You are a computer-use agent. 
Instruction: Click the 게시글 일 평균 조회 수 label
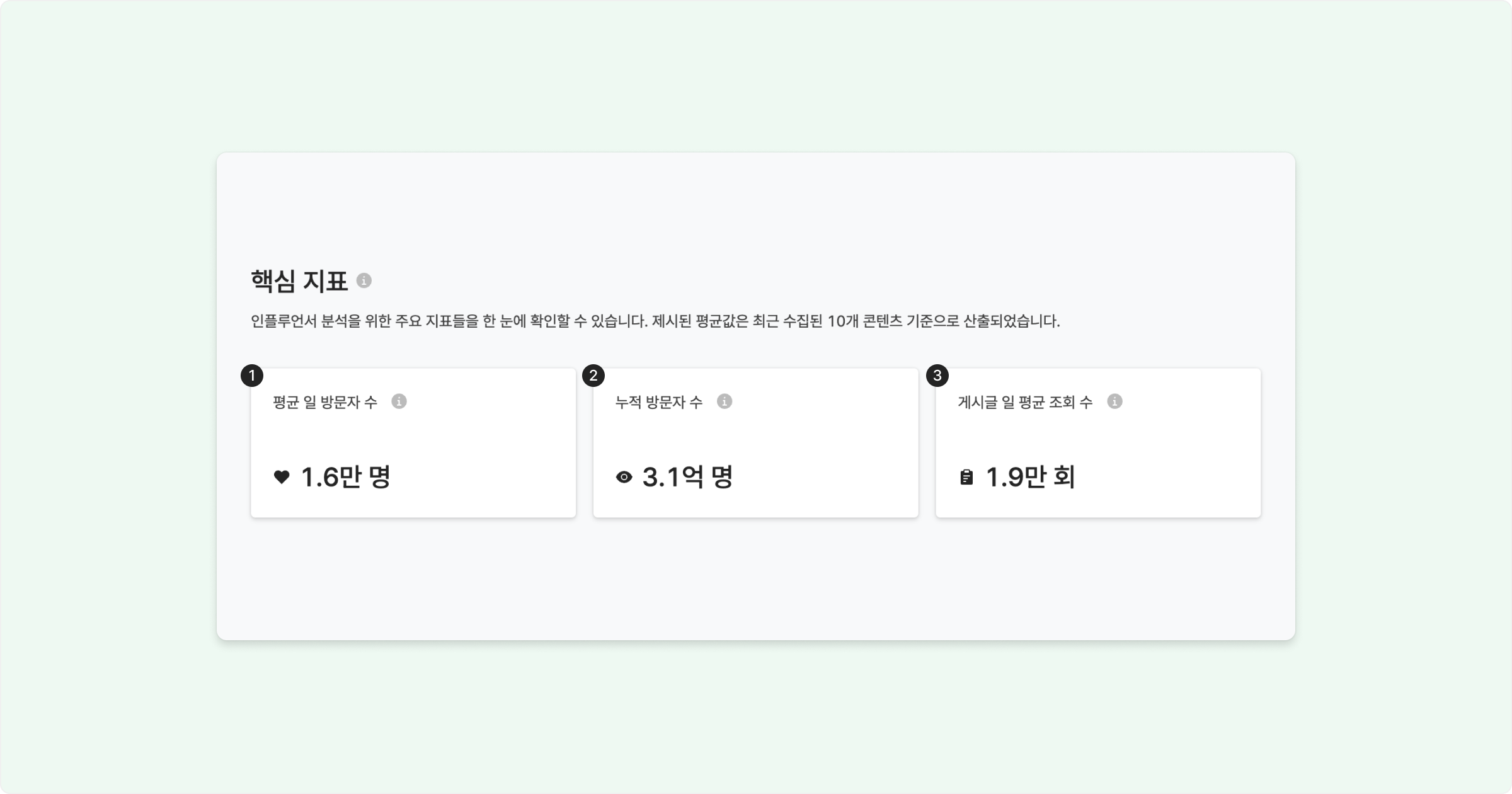(x=1025, y=402)
